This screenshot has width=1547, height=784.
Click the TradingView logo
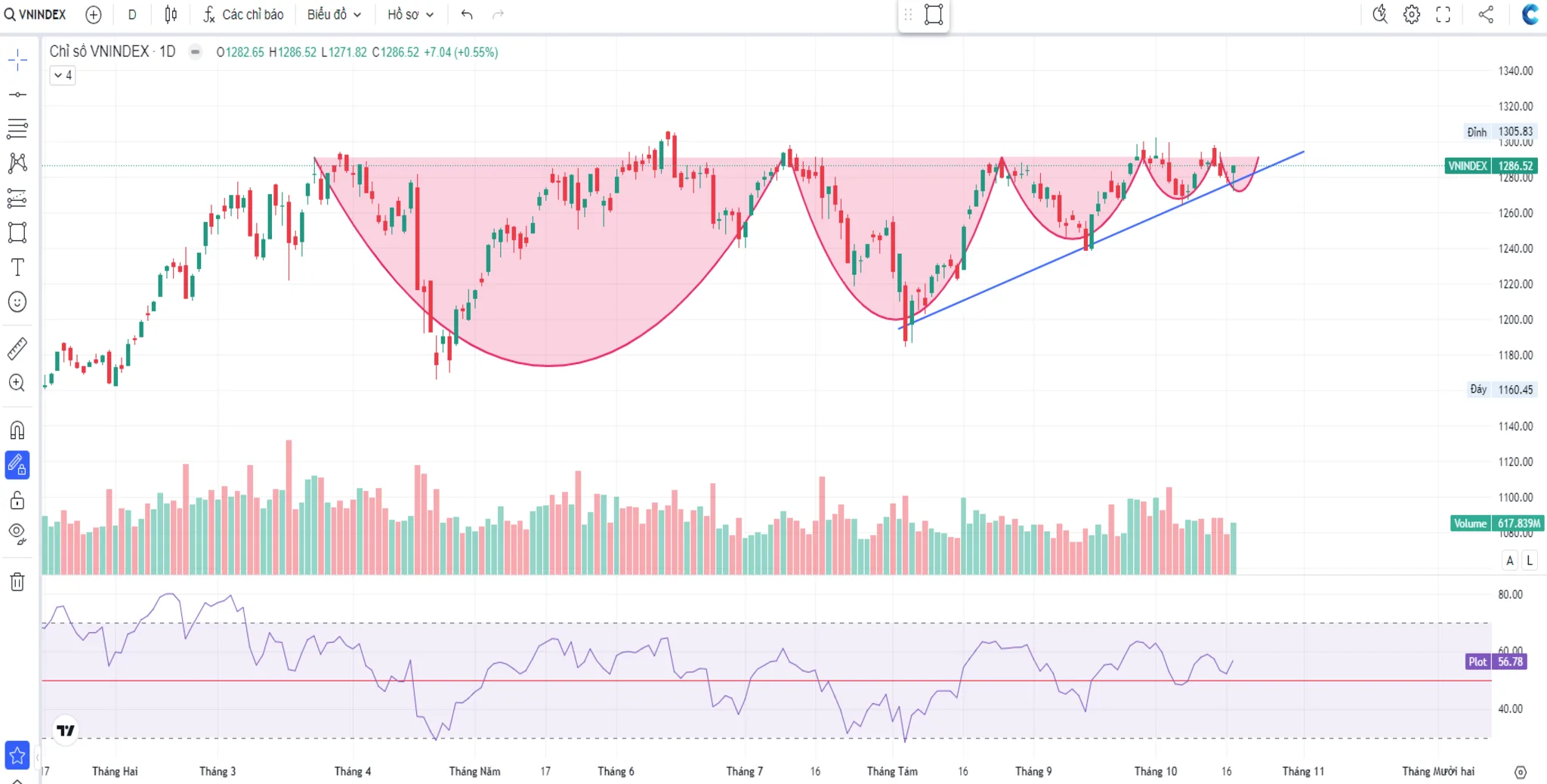(x=66, y=730)
